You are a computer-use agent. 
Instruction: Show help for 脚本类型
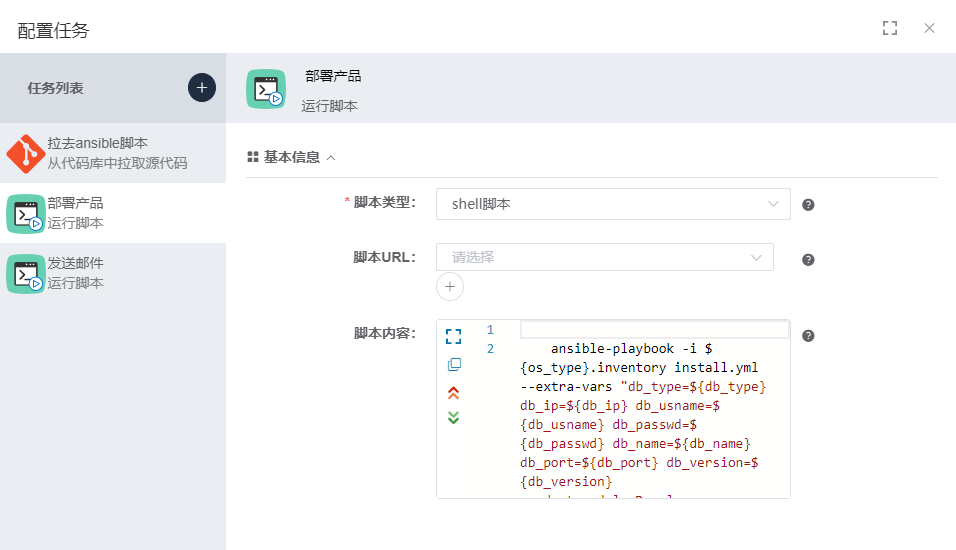coord(808,205)
